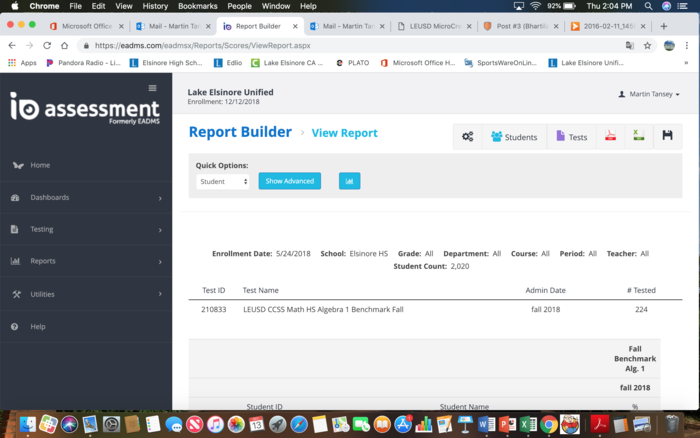Viewport: 700px width, 438px height.
Task: Expand the Reports sidebar section
Action: point(85,261)
